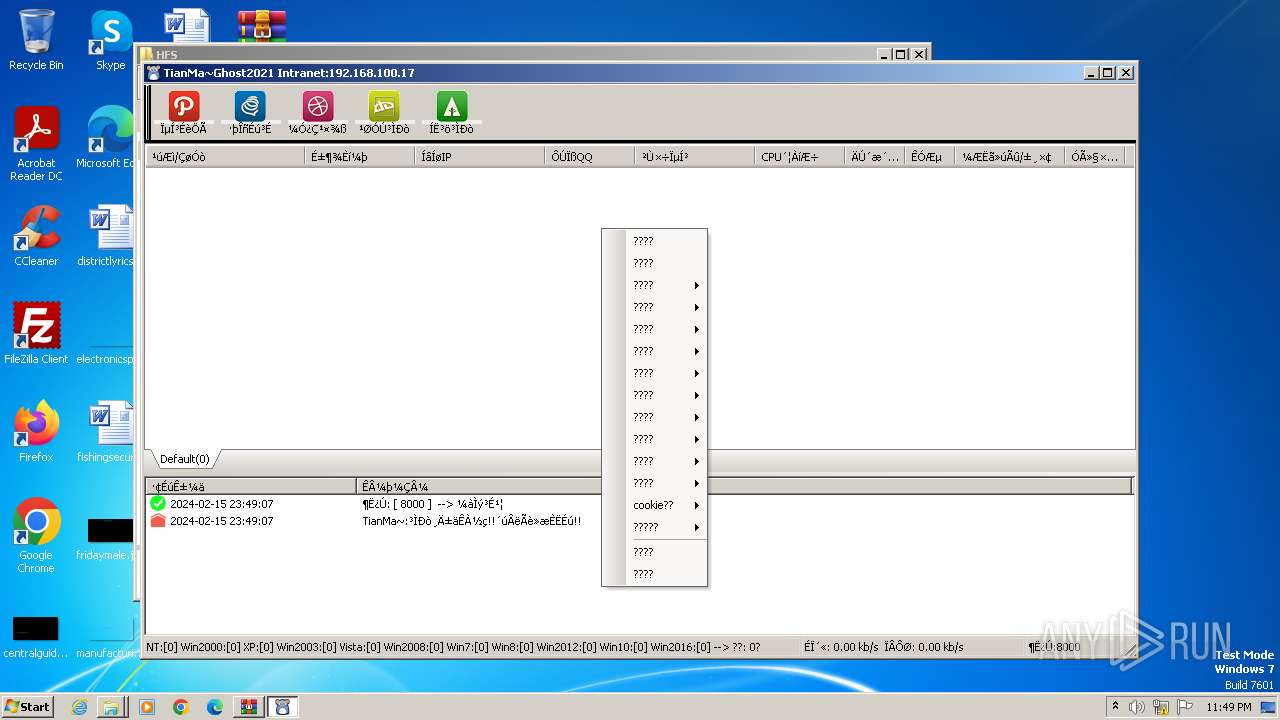This screenshot has height=720, width=1280.
Task: Maximize the TianMa~Ghost2021 window
Action: 1108,73
